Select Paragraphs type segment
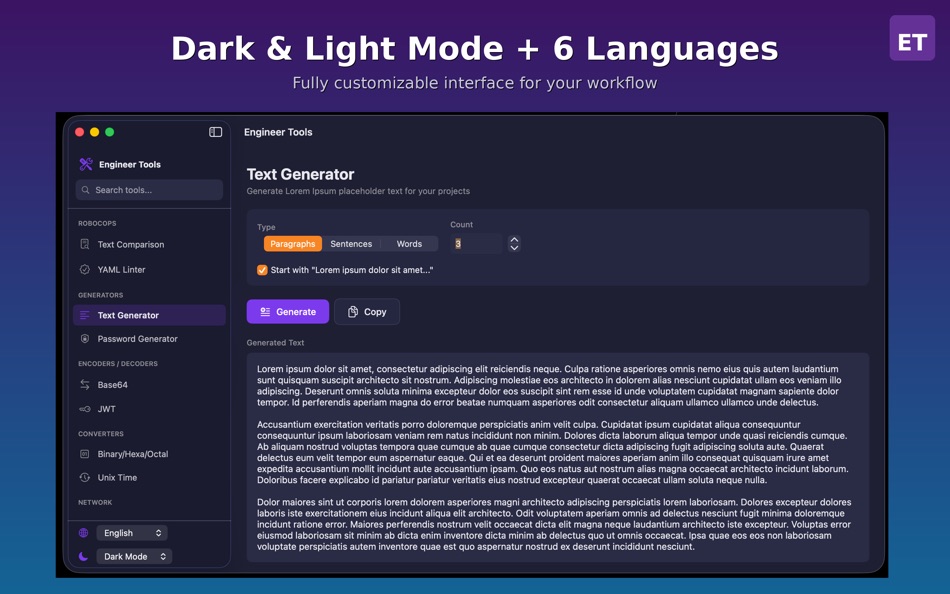Screen dimensions: 950x594 [293, 244]
